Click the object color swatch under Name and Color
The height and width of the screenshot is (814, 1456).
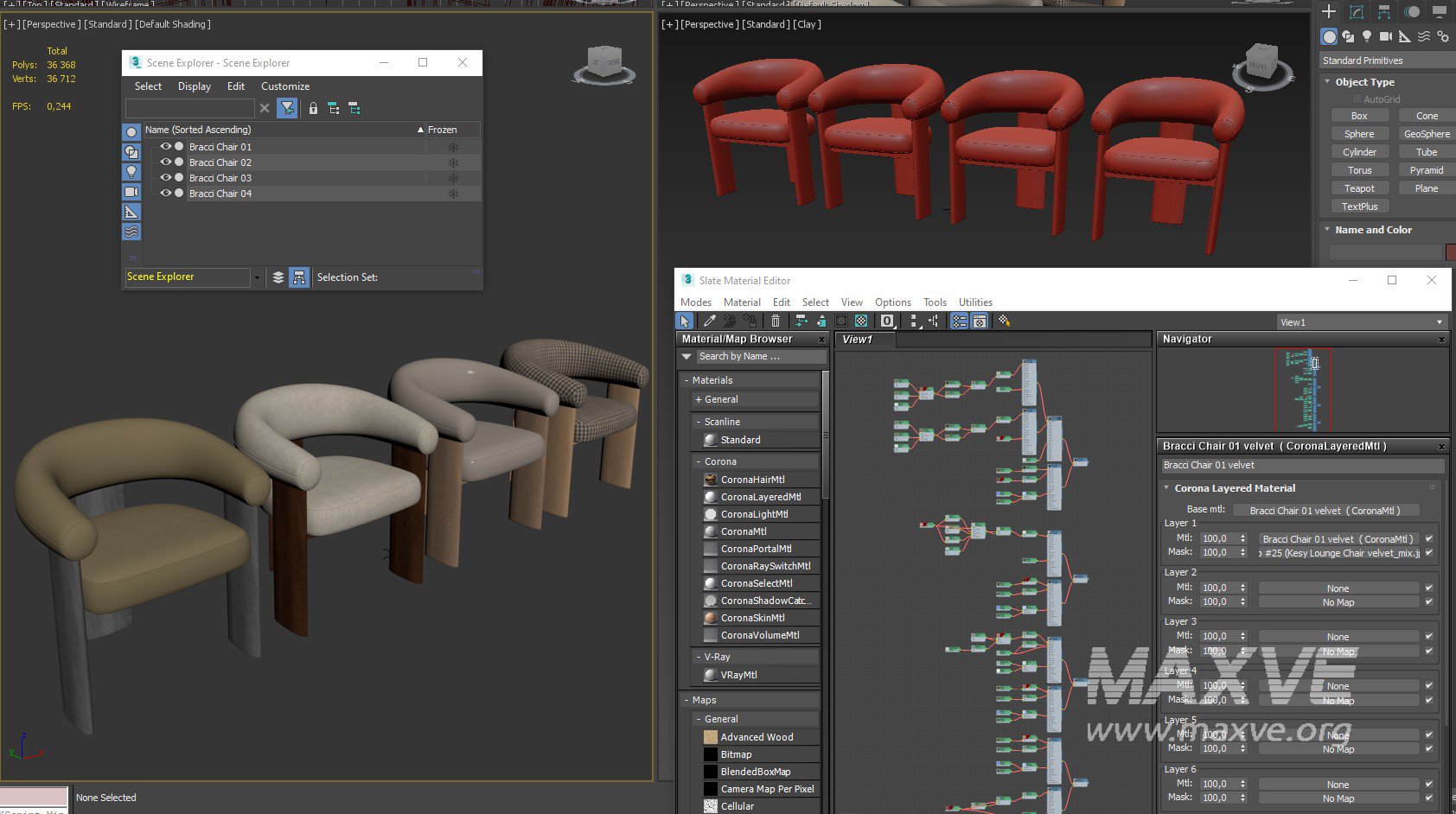pos(1450,251)
